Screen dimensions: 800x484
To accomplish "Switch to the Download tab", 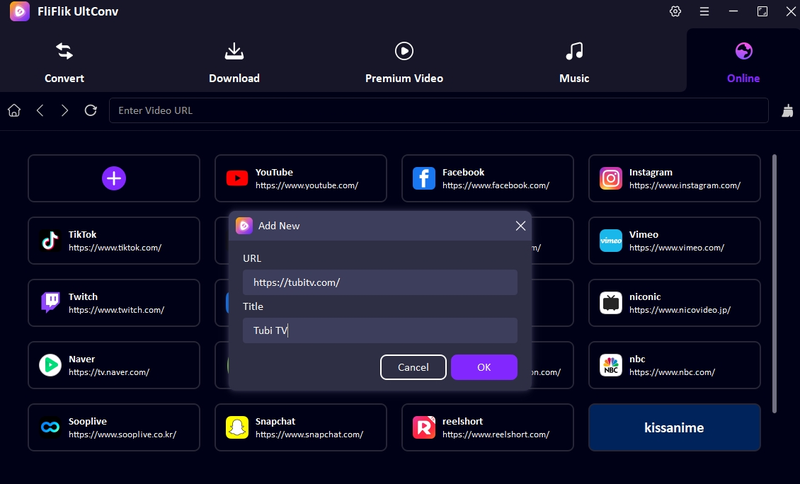I will click(x=234, y=62).
